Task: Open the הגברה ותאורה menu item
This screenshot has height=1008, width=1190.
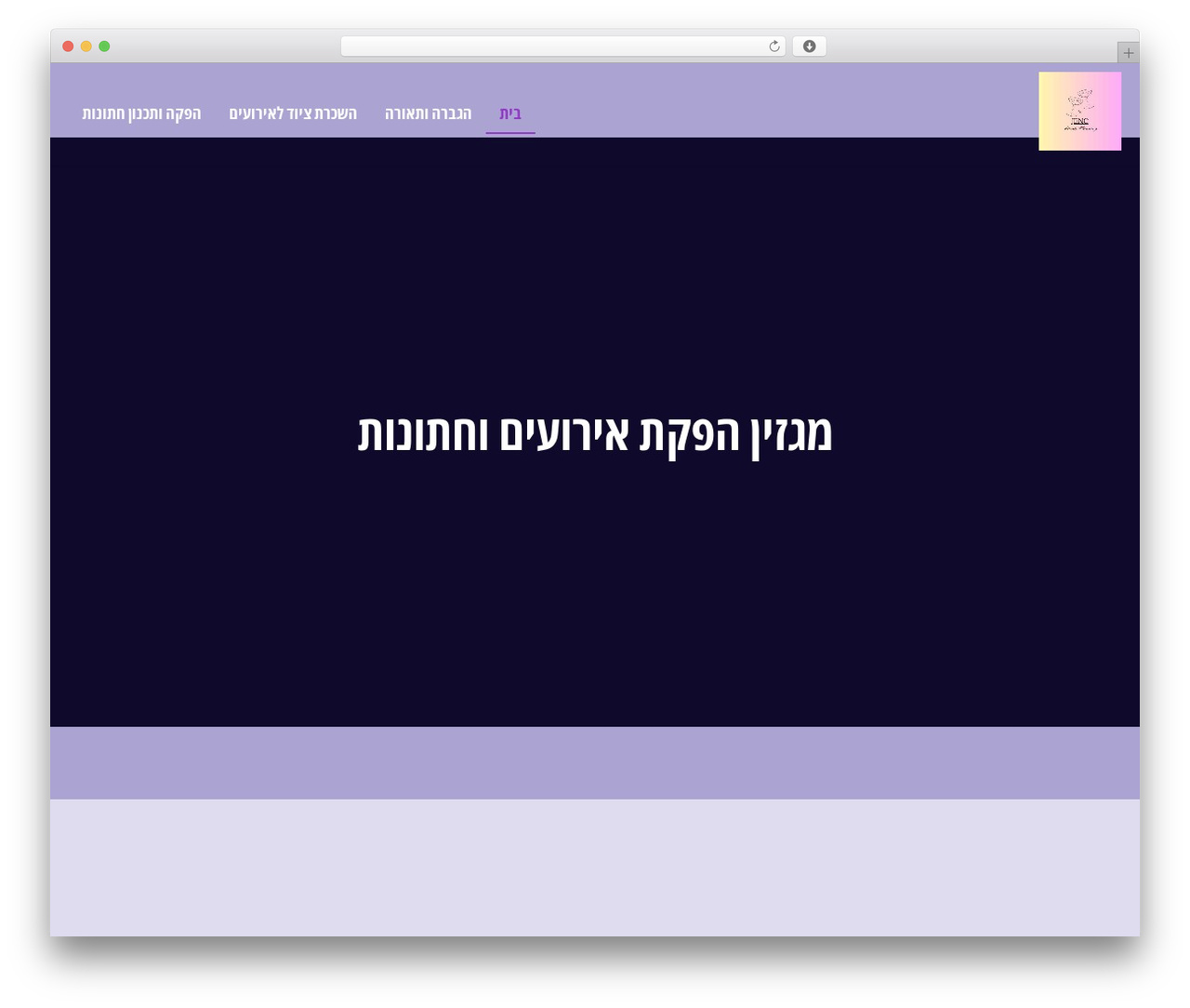Action: click(429, 113)
